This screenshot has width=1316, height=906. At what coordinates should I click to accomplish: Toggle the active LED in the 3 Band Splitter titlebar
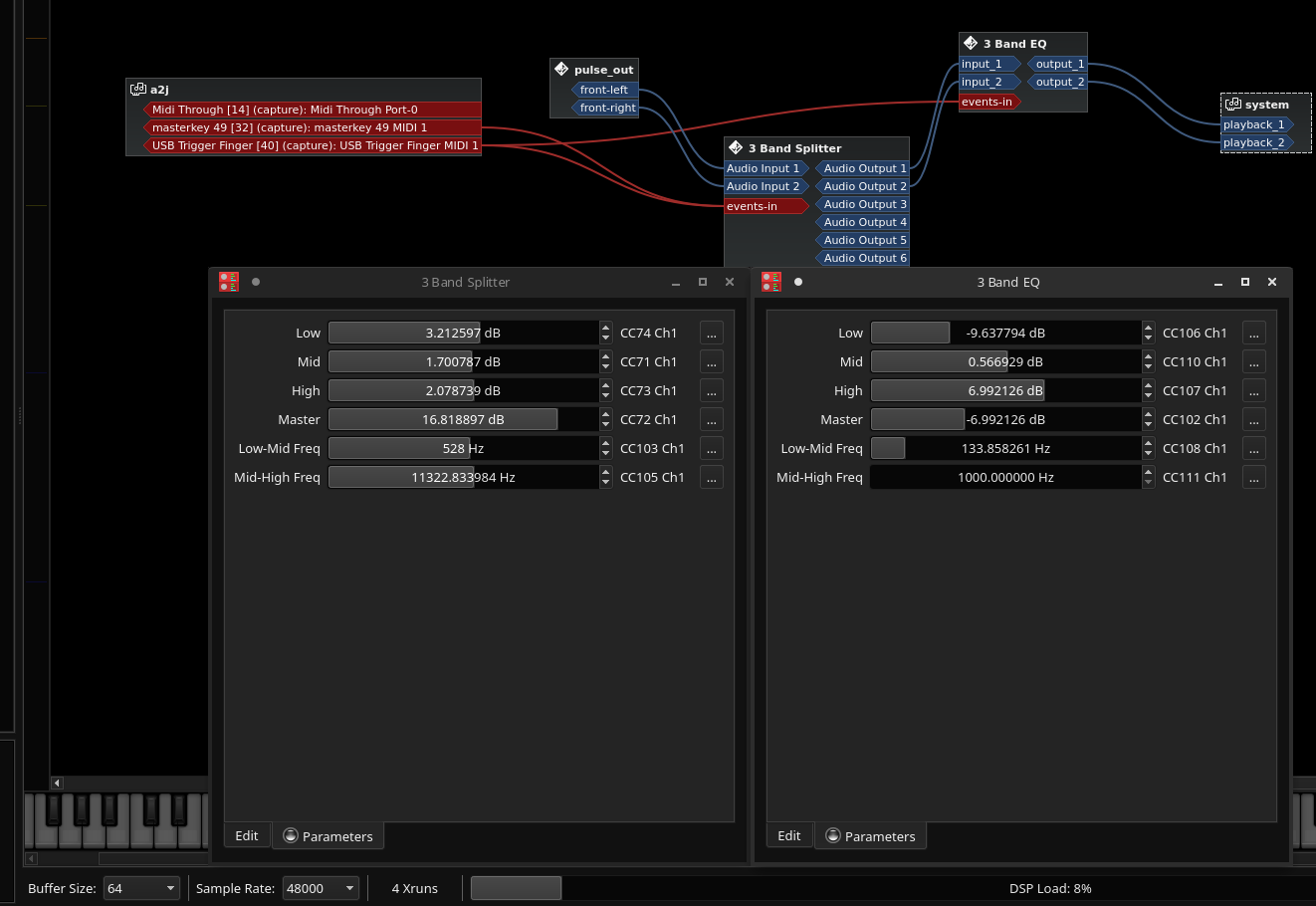[x=256, y=282]
